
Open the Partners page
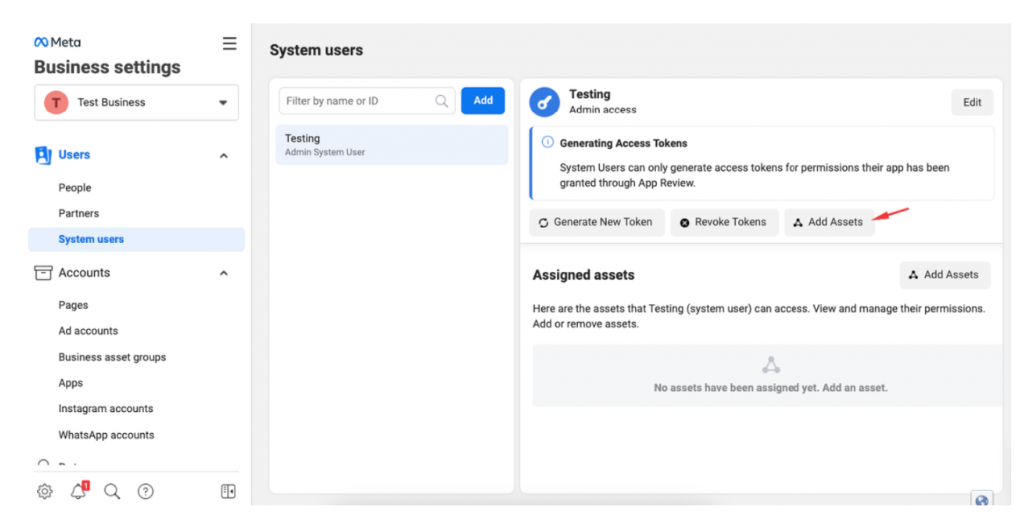[x=78, y=213]
